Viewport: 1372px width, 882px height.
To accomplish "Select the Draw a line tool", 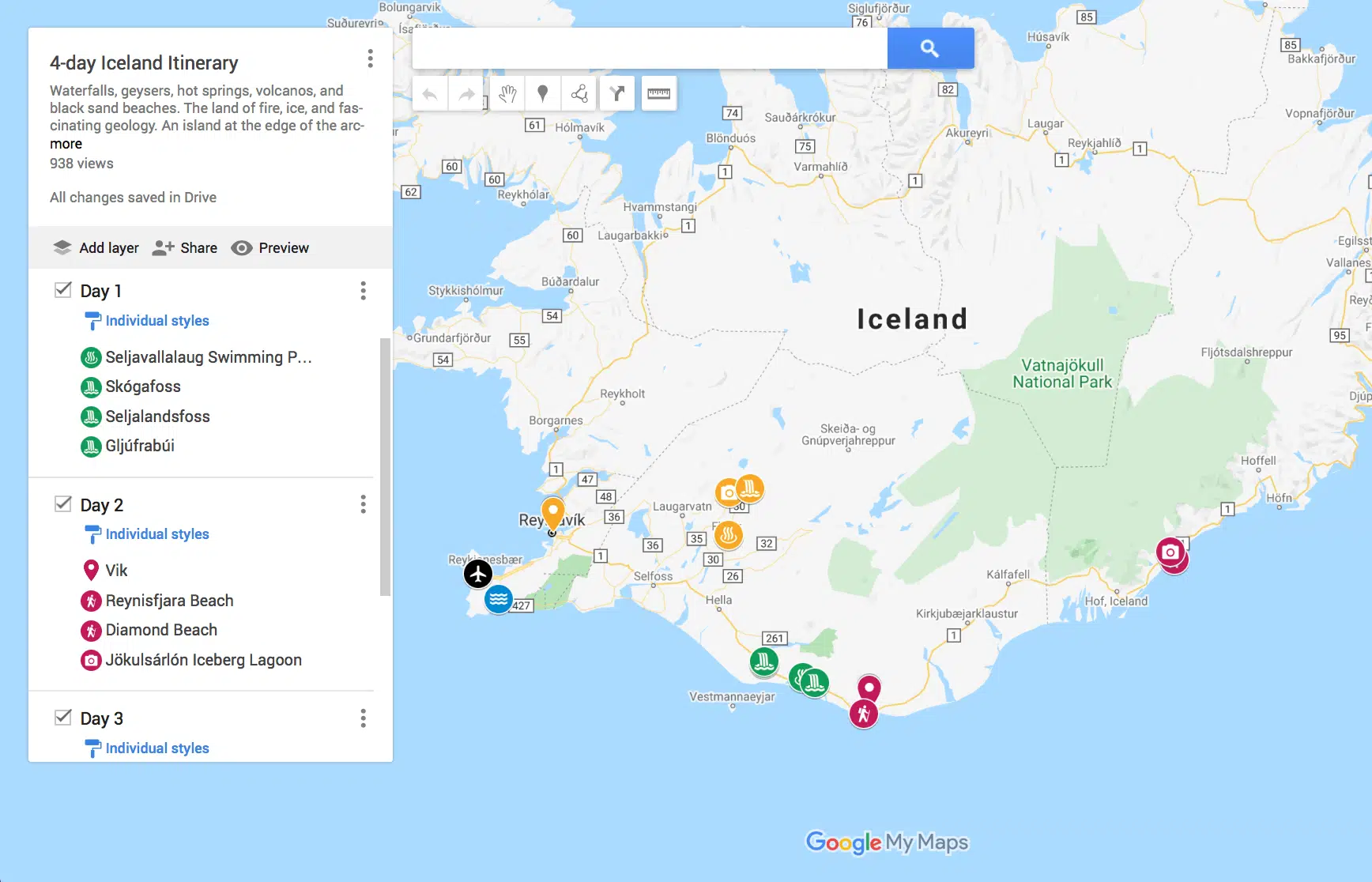I will click(579, 94).
